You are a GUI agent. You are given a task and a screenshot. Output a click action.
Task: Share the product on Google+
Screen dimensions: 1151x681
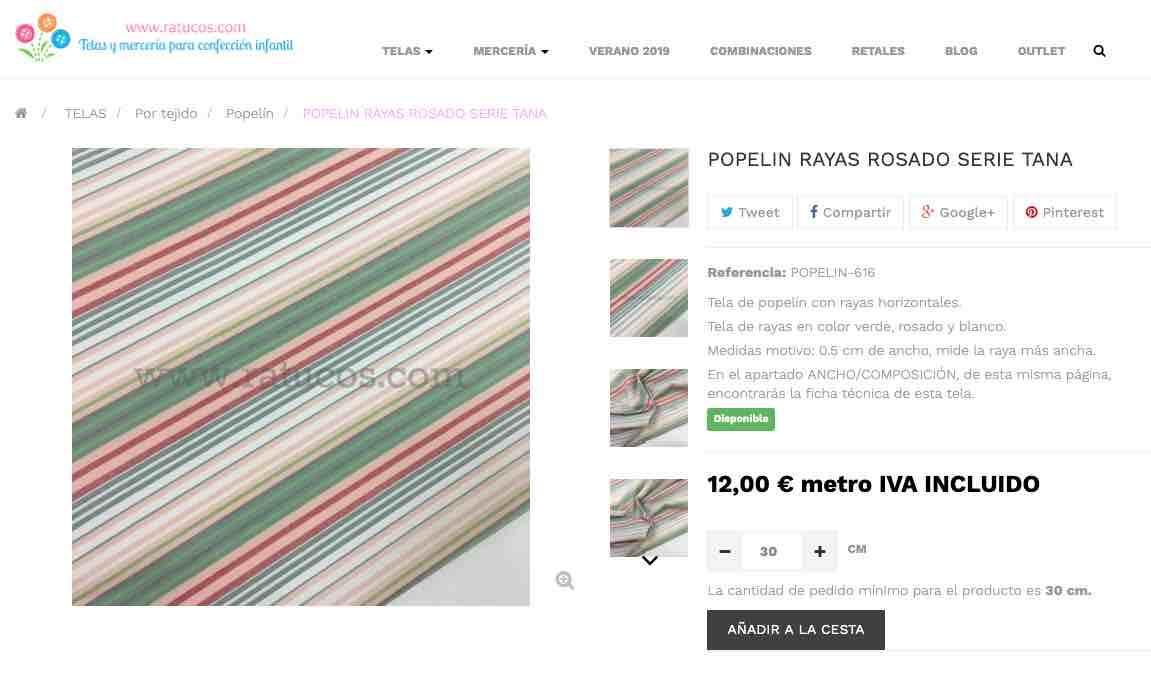click(x=958, y=212)
